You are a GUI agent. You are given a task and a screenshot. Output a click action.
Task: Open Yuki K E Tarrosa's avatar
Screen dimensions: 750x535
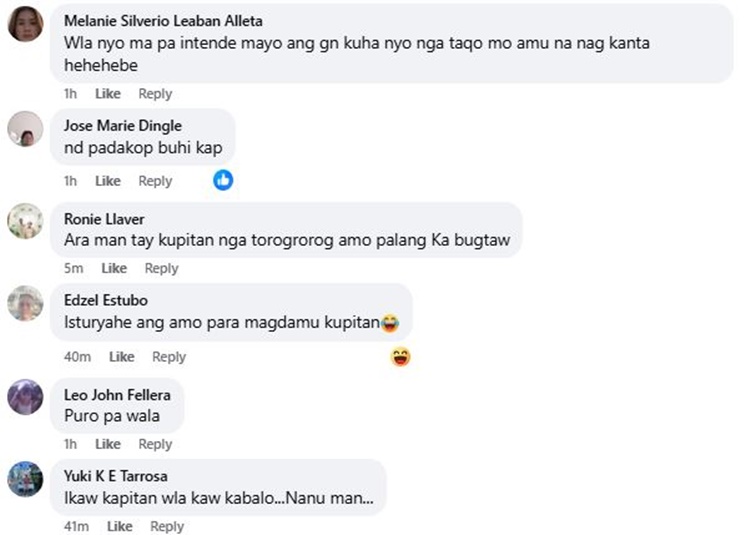[x=25, y=479]
